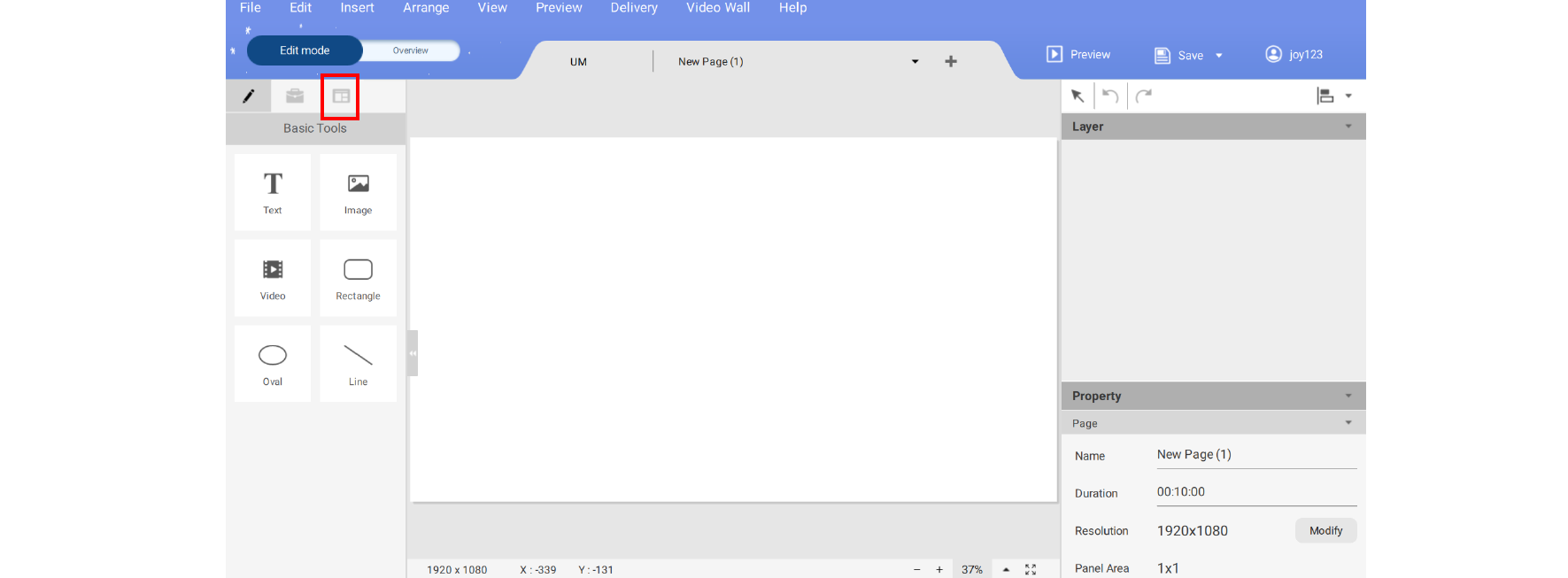
Task: Click the undo arrow icon
Action: 1110,96
